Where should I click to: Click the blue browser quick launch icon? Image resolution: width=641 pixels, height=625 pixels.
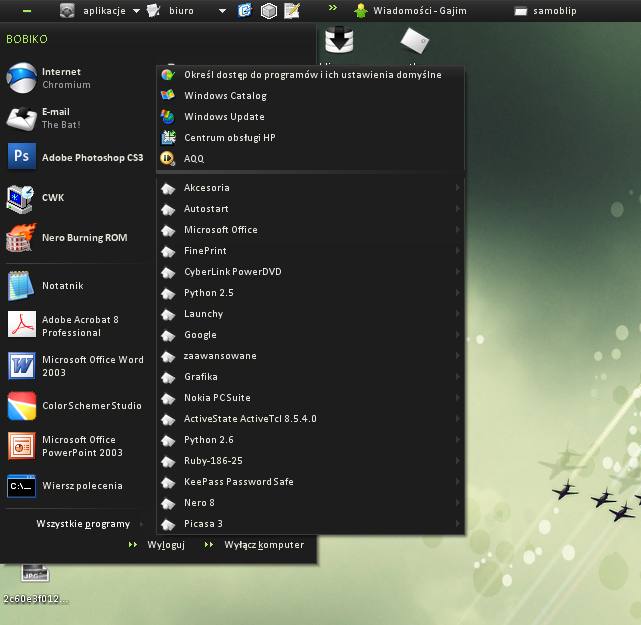coord(244,10)
